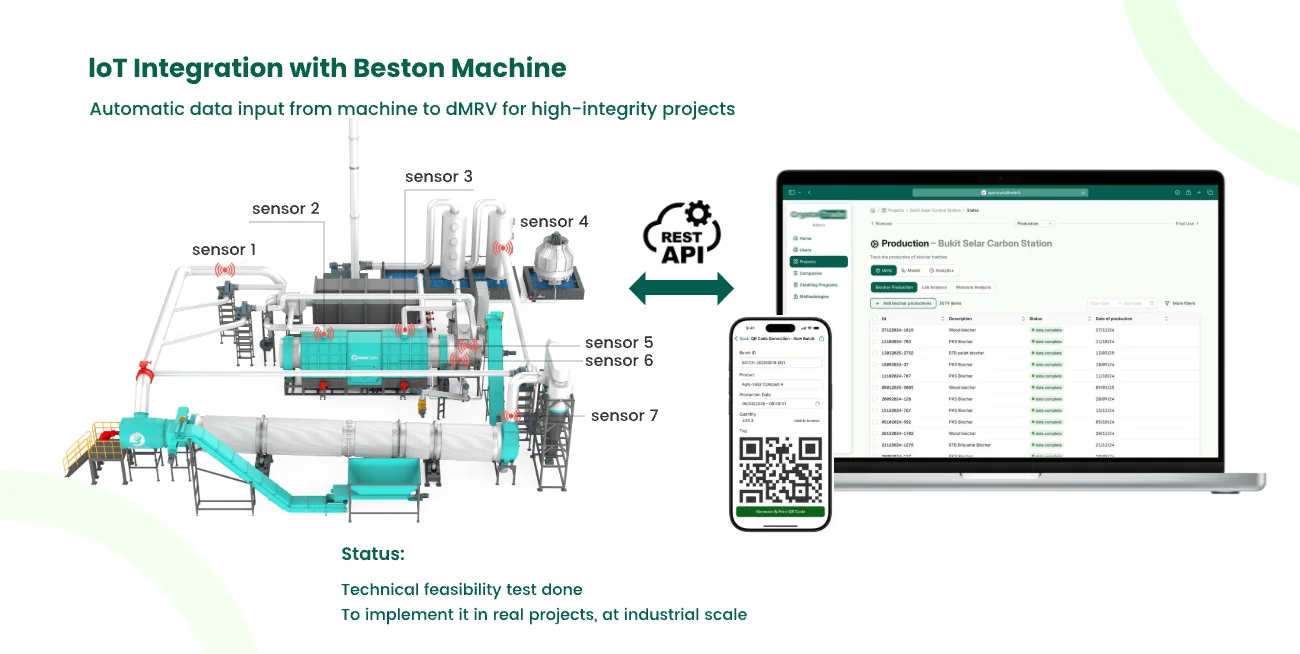
Task: Click the Safari share icon
Action: (x=1188, y=192)
